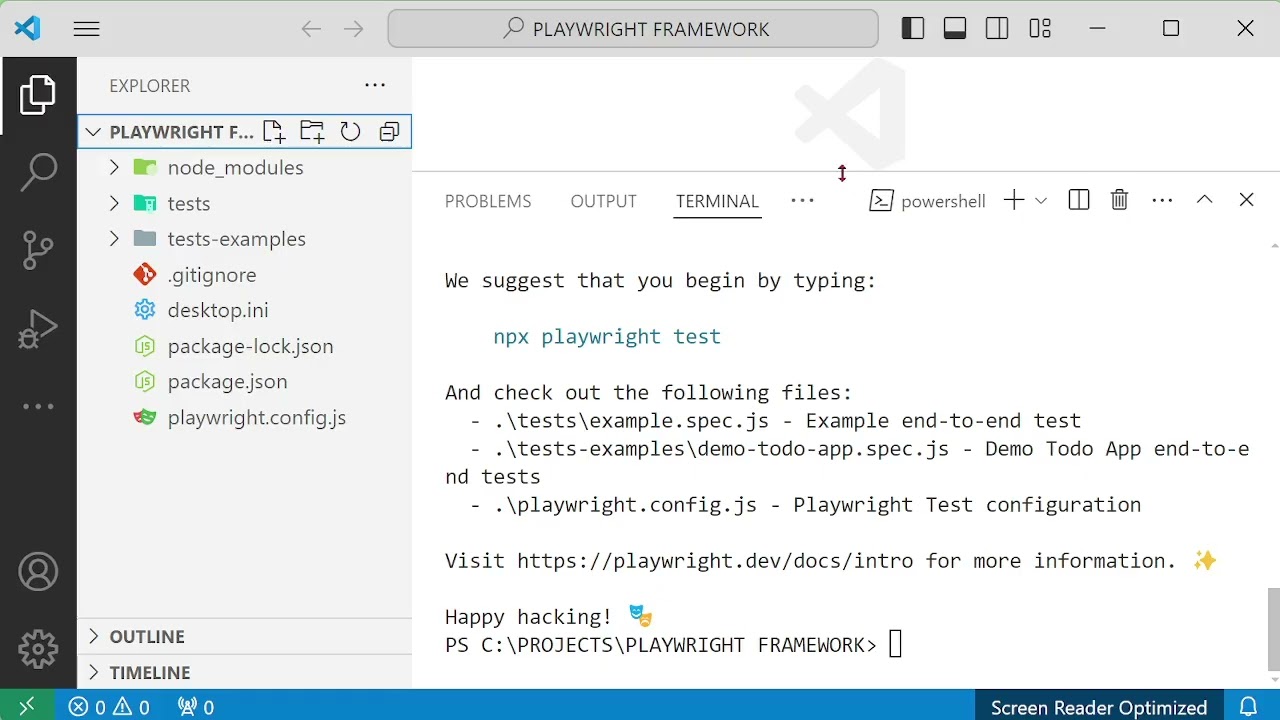Open the terminal launch profile dropdown
1280x720 pixels.
(1041, 200)
